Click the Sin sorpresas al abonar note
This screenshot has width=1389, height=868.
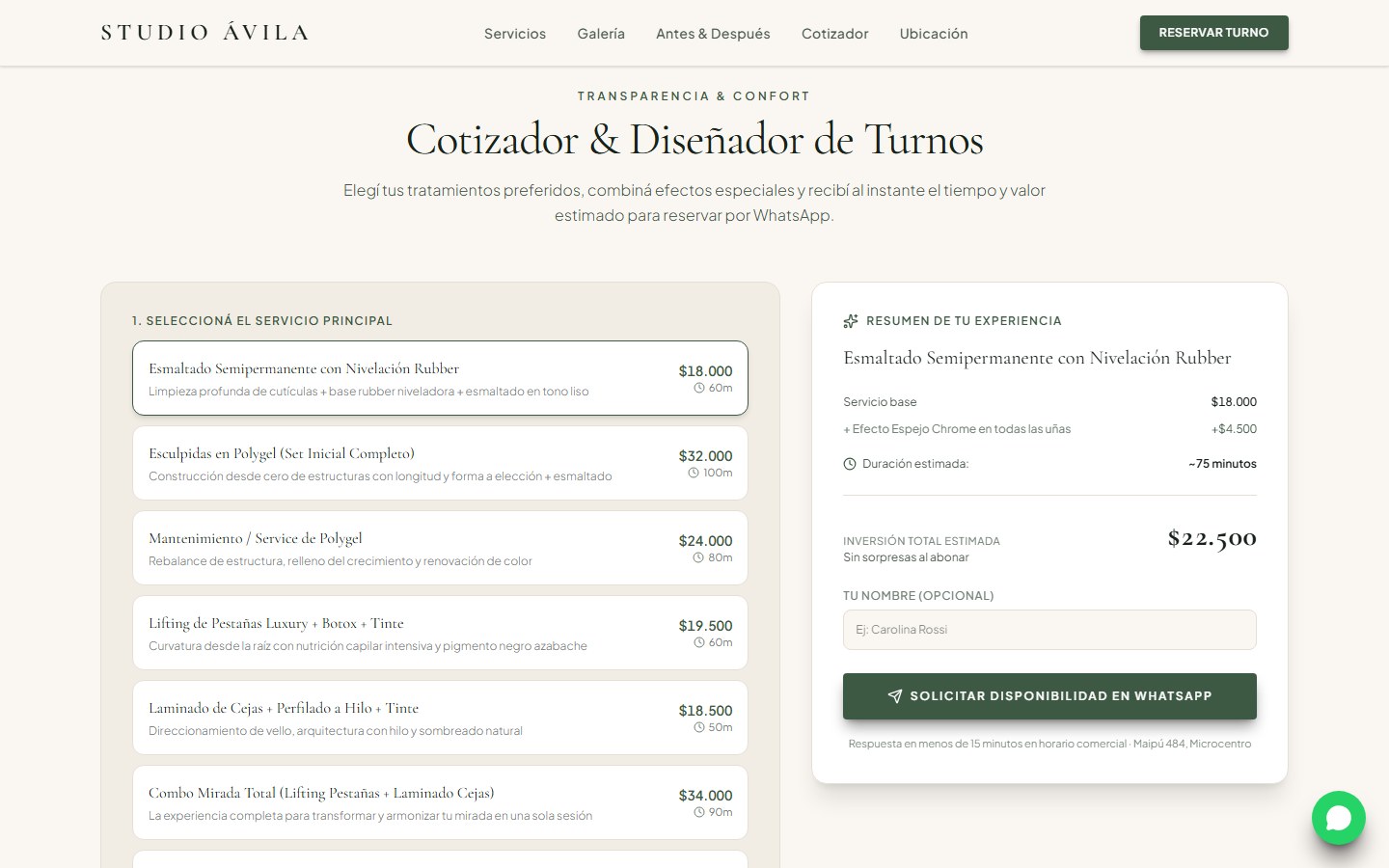[906, 557]
